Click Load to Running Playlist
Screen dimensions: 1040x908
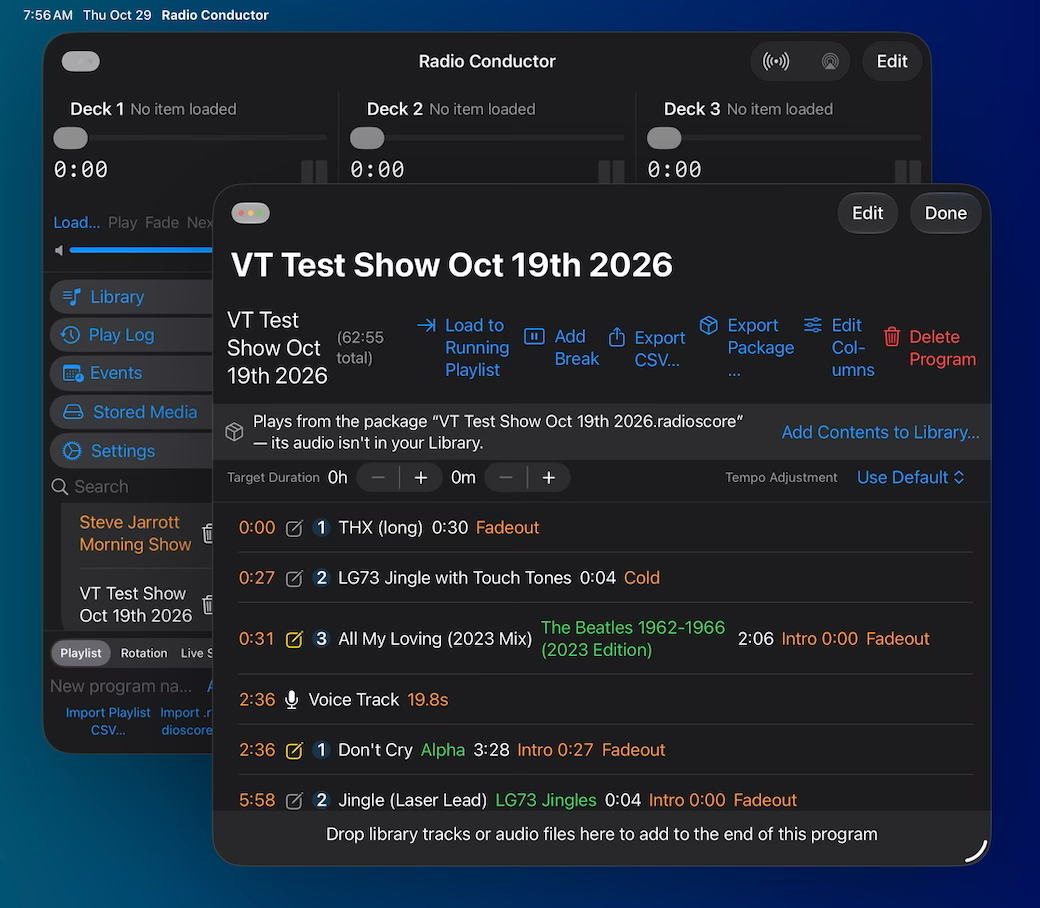464,348
